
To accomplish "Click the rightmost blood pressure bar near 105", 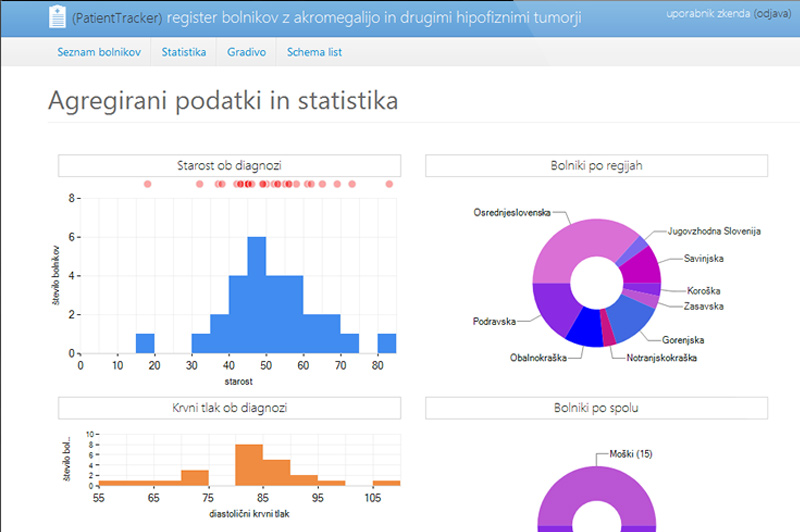I will pos(386,483).
